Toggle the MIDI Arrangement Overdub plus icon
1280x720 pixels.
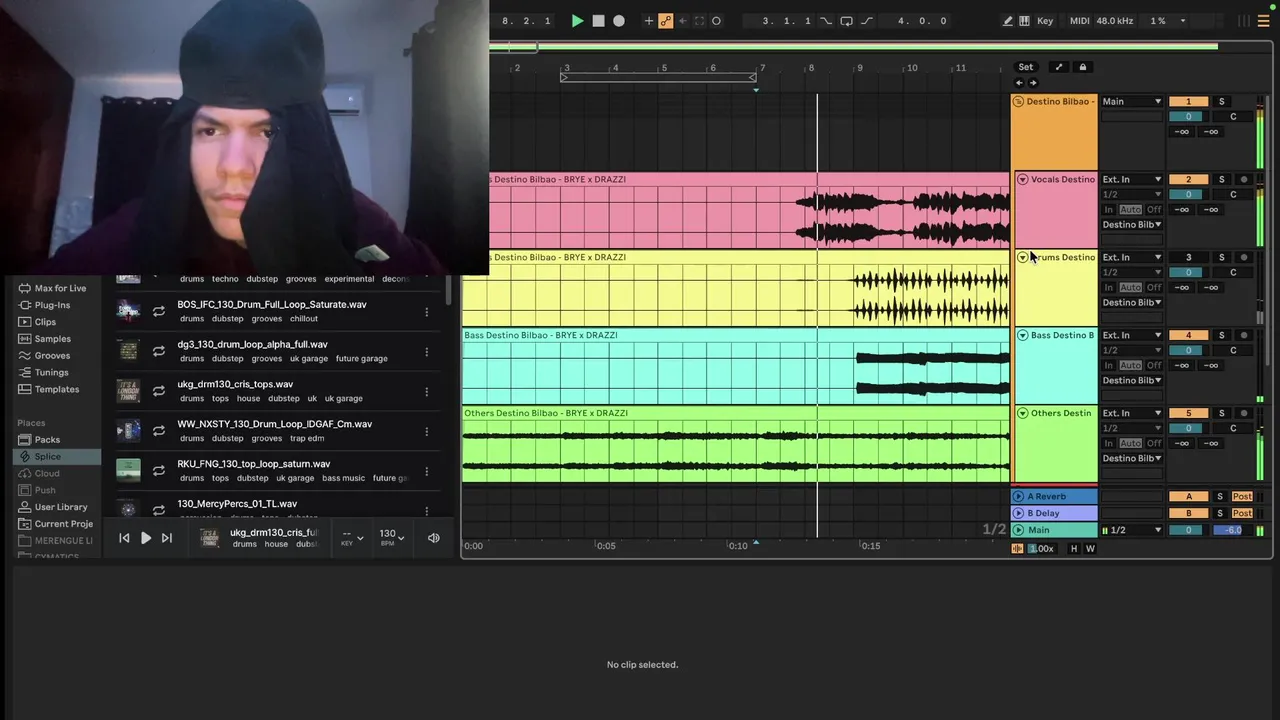649,21
